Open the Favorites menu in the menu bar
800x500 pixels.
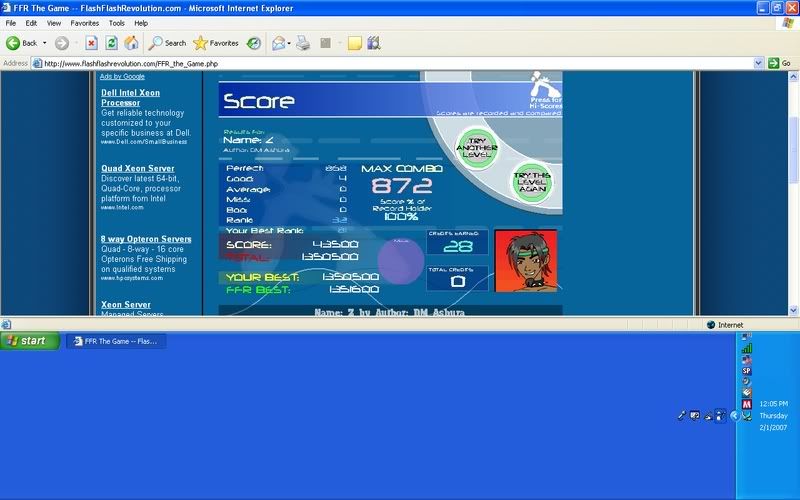pyautogui.click(x=84, y=22)
